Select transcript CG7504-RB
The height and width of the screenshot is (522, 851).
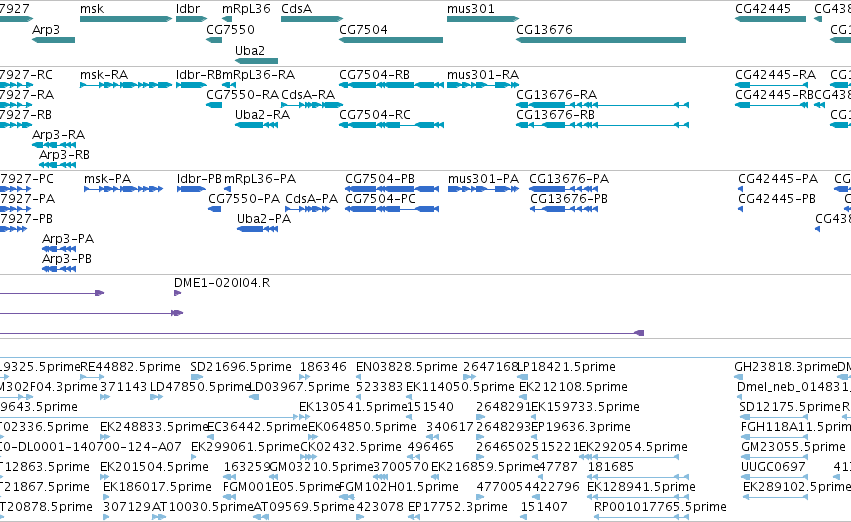(x=391, y=85)
